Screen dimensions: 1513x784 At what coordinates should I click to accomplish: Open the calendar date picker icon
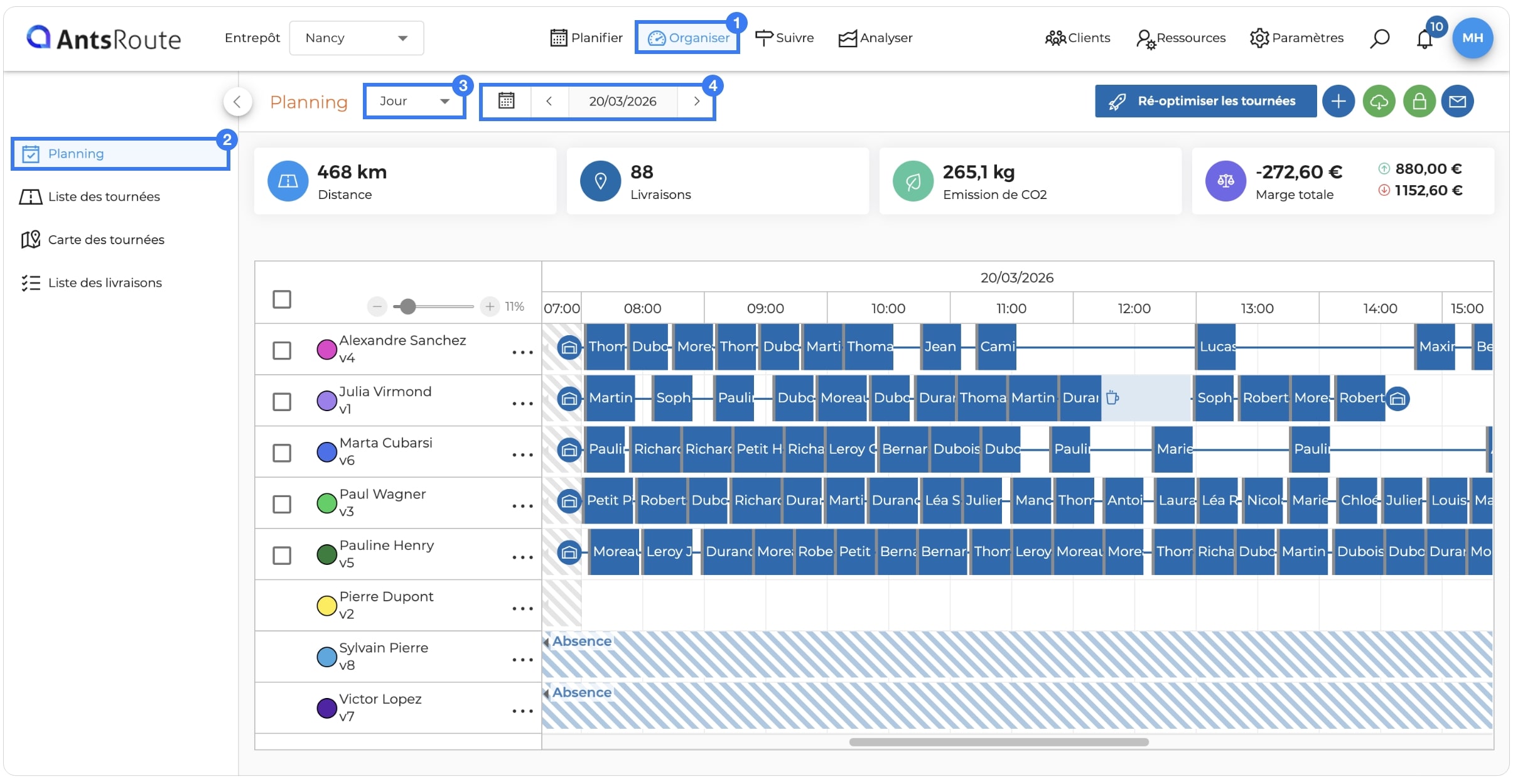(506, 101)
